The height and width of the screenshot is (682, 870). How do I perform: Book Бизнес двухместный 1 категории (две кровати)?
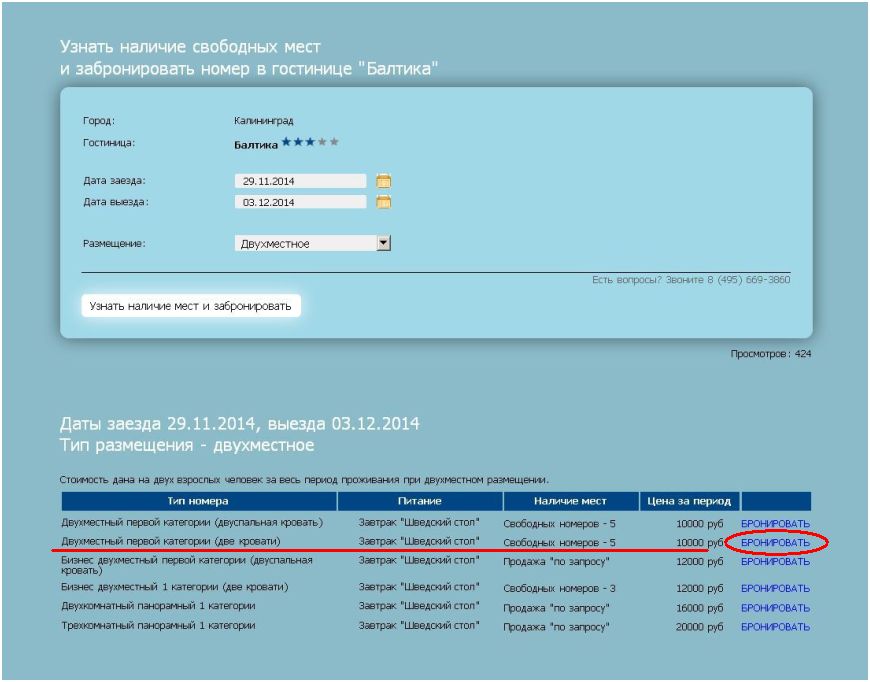point(775,588)
